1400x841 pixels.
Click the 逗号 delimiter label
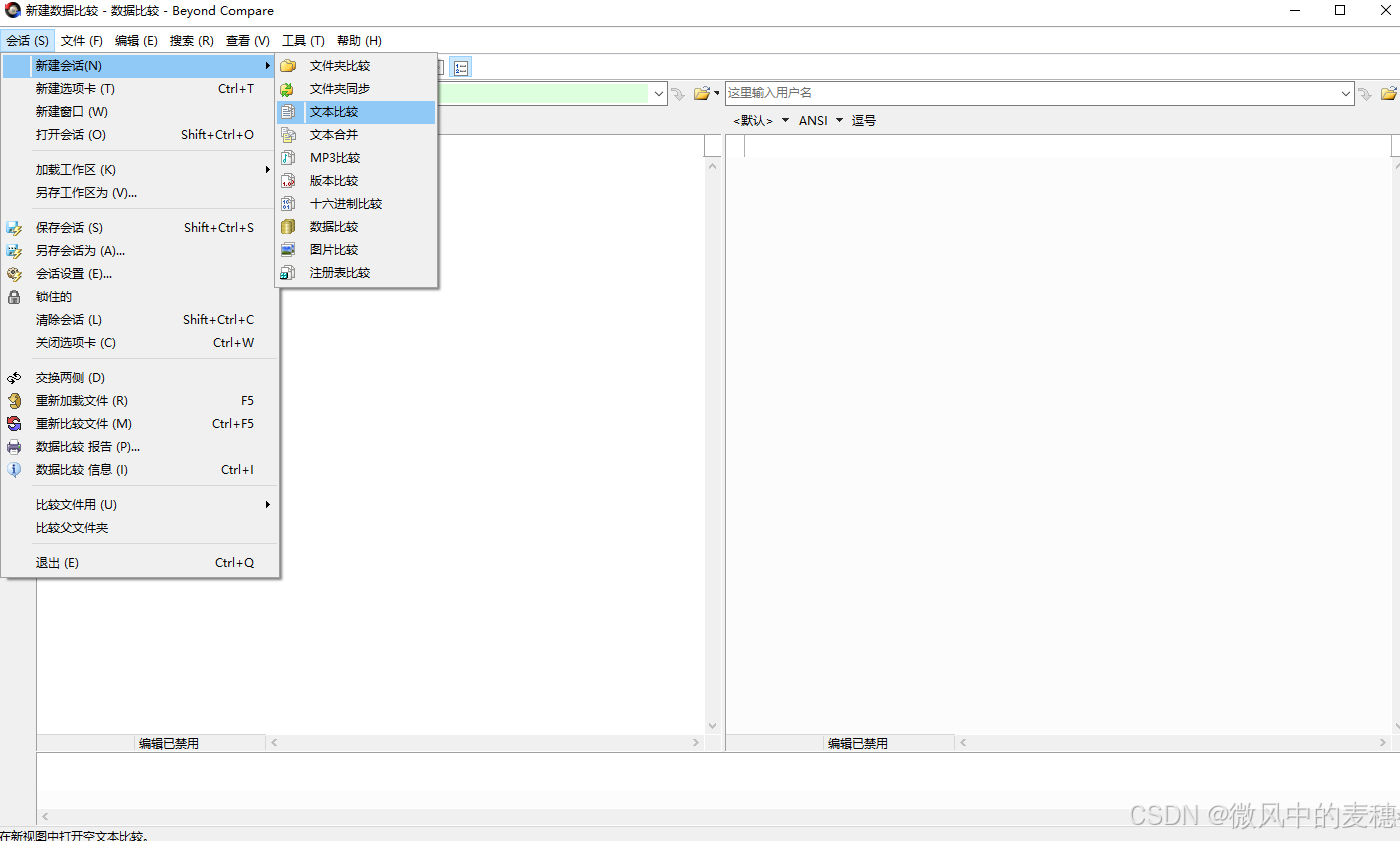pyautogui.click(x=864, y=120)
